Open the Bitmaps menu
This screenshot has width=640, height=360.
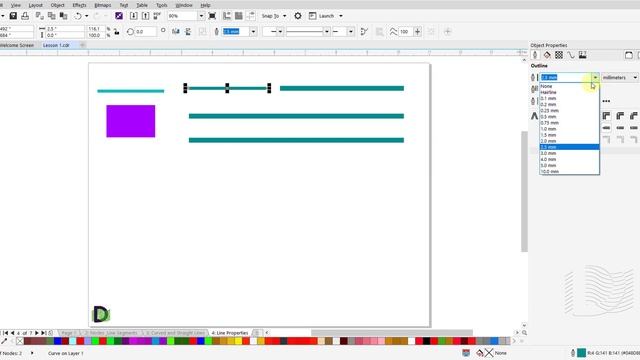coord(102,5)
